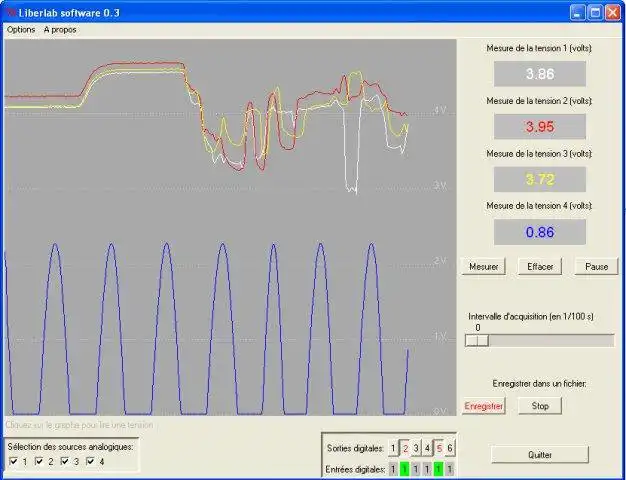Toggle digital output 4 (Sorties digitales)
Screen dimensions: 626x480
[x=427, y=448]
